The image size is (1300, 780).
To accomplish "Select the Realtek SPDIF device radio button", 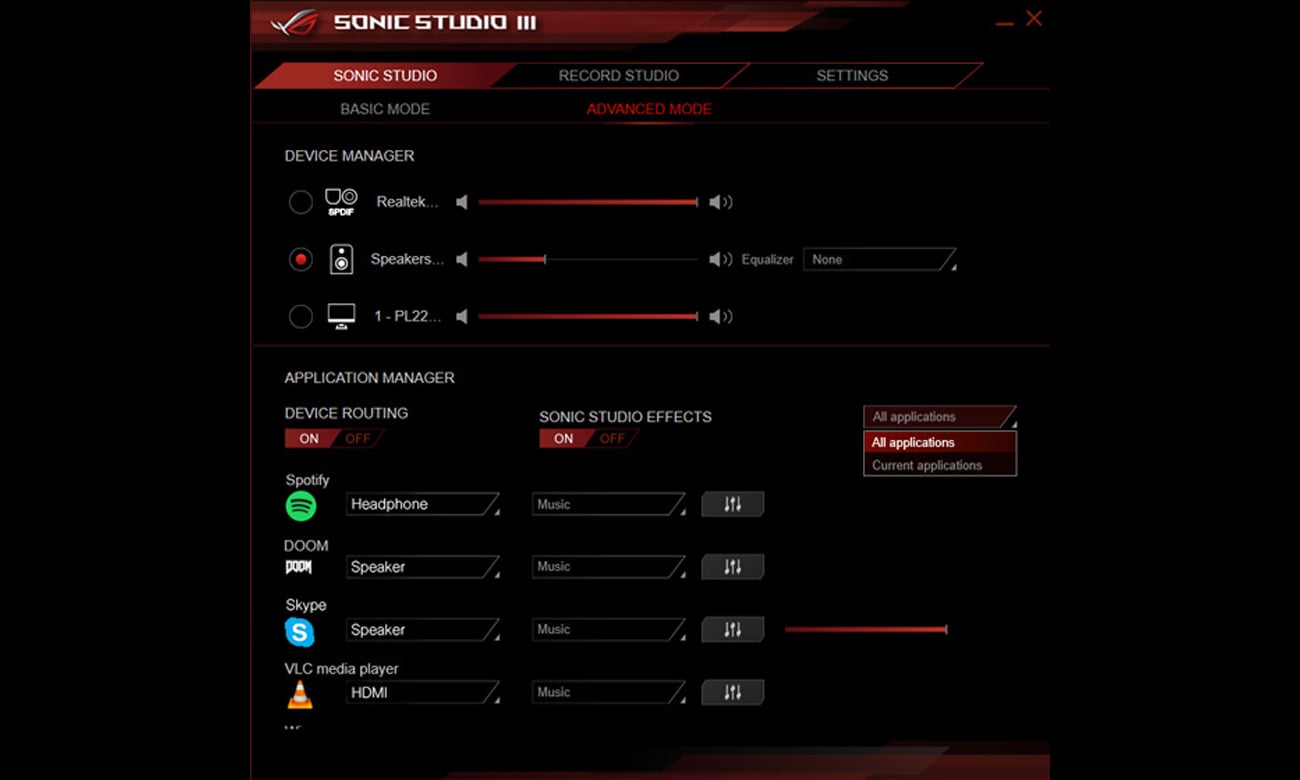I will pos(301,202).
